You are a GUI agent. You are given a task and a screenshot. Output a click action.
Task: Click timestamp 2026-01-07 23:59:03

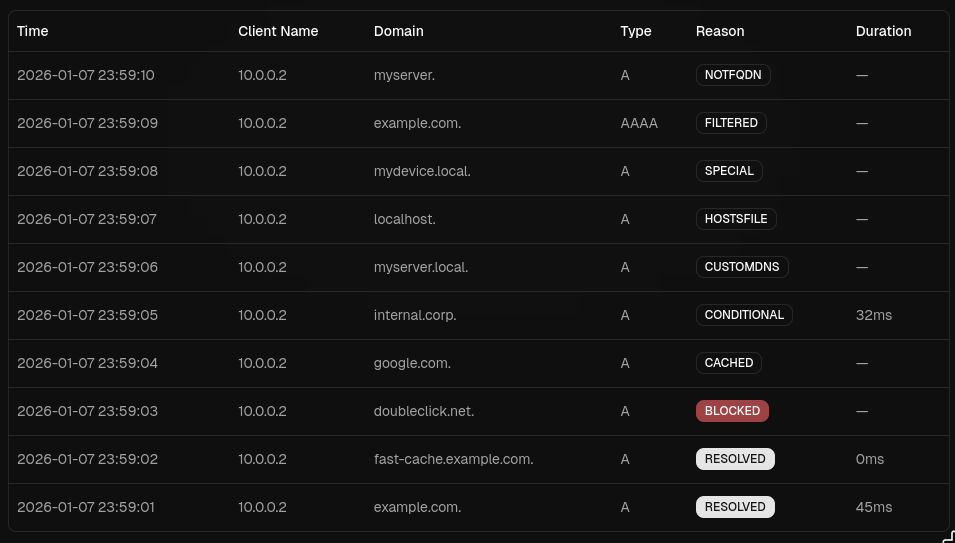point(87,411)
